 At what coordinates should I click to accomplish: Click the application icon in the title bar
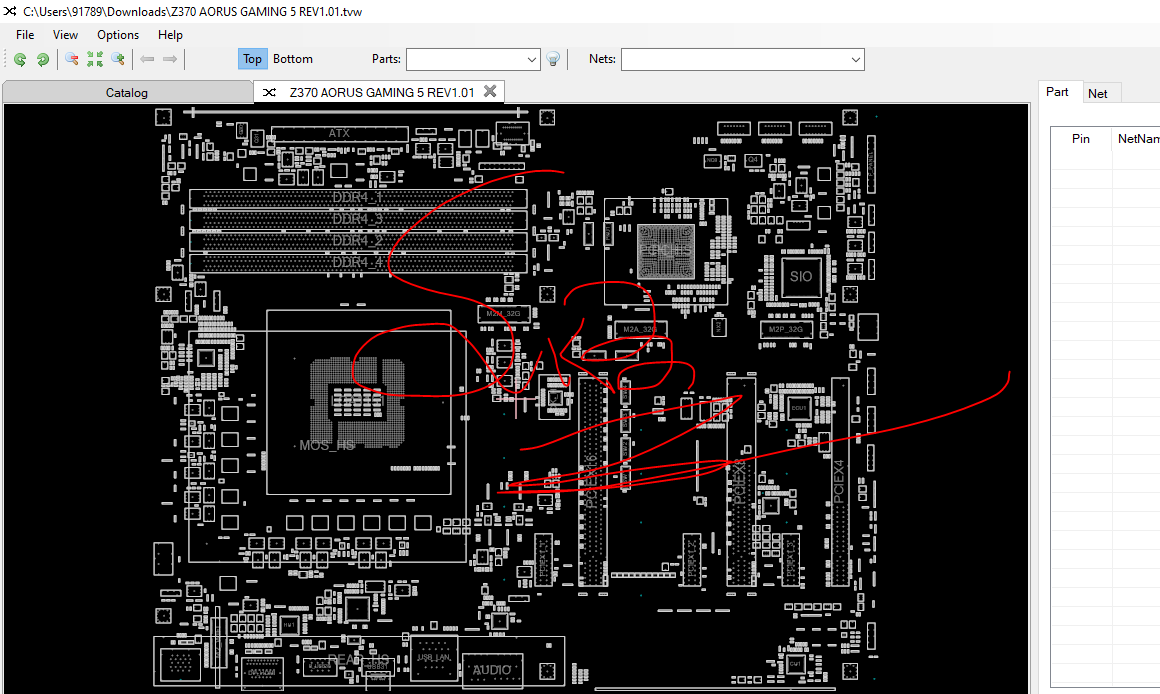10,11
